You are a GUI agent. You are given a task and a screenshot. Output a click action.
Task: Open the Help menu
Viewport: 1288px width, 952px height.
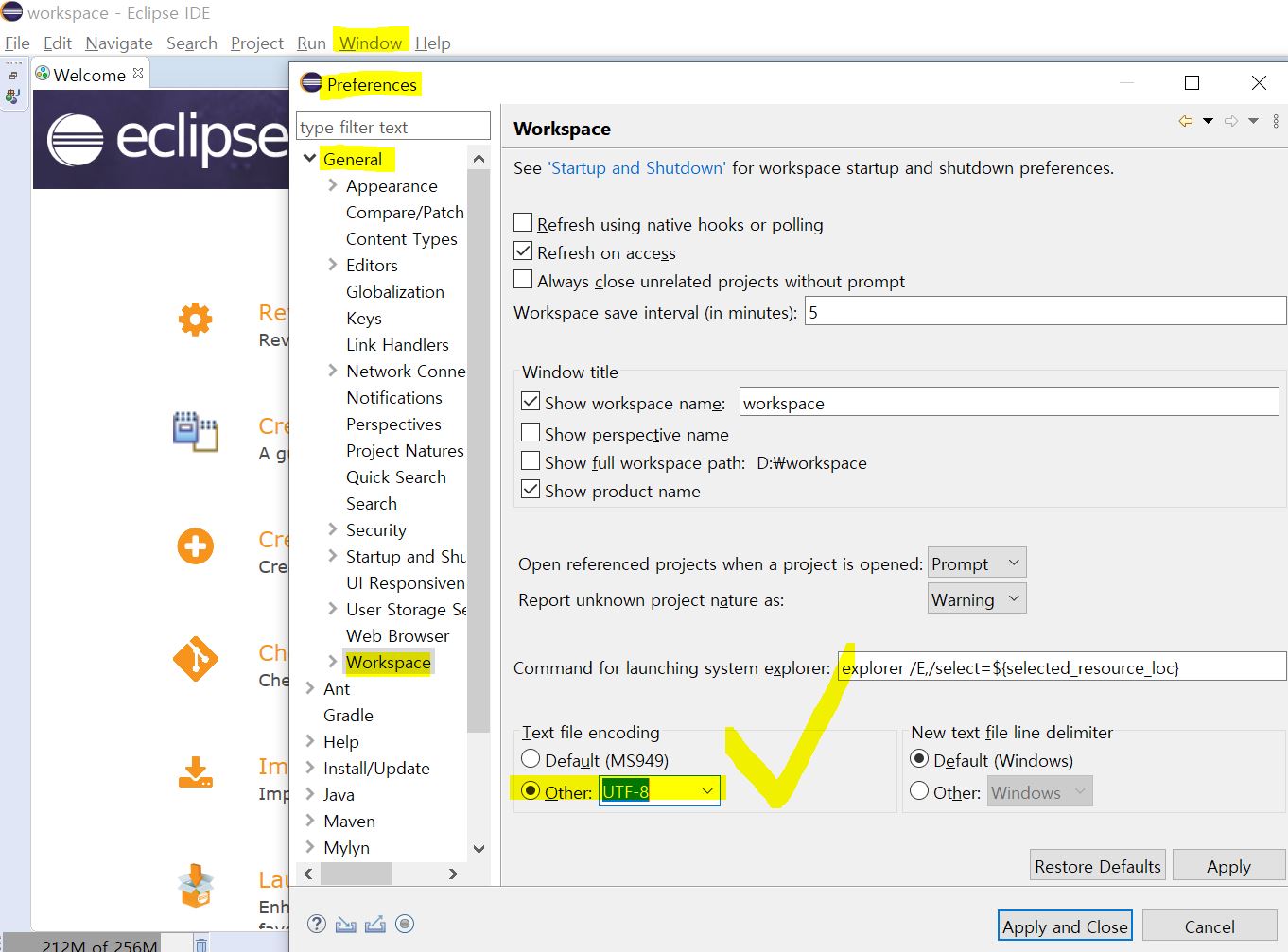pos(433,43)
